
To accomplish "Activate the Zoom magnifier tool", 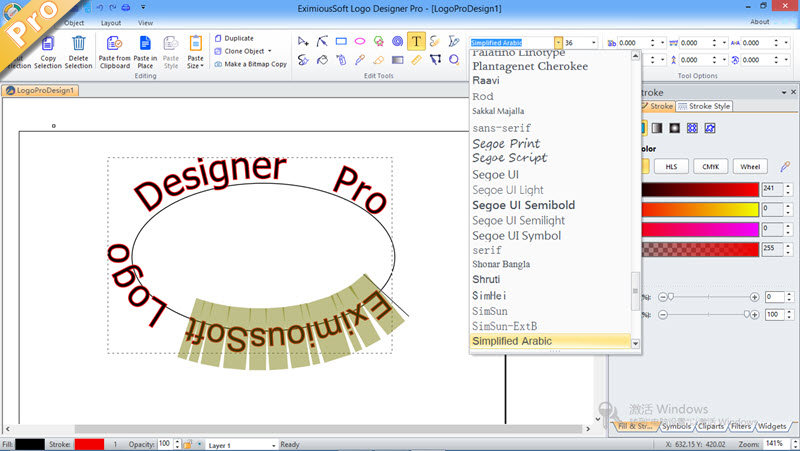I will 454,60.
